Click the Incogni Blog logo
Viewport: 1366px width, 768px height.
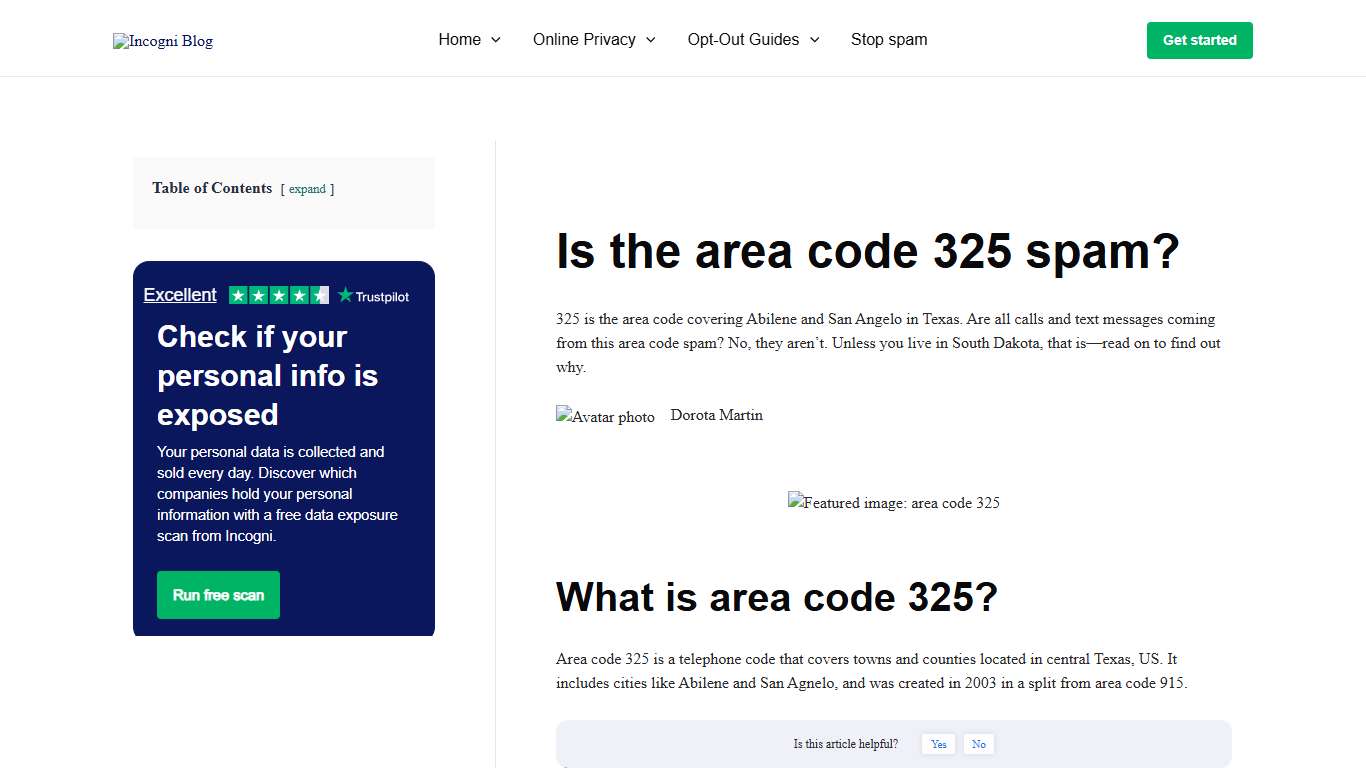tap(162, 41)
